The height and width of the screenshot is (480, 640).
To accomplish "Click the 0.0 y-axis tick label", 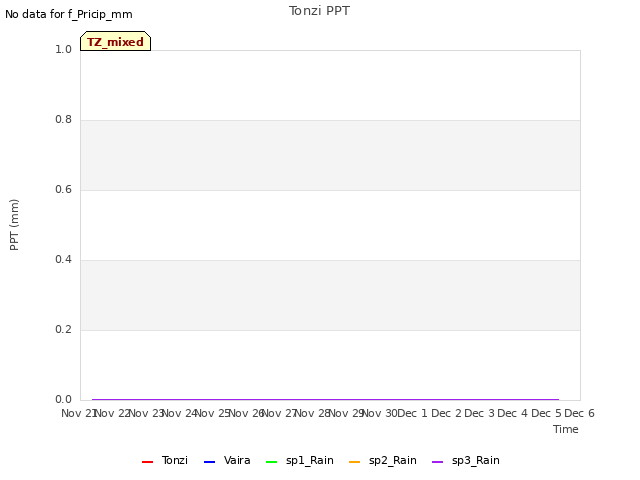I will [x=63, y=400].
